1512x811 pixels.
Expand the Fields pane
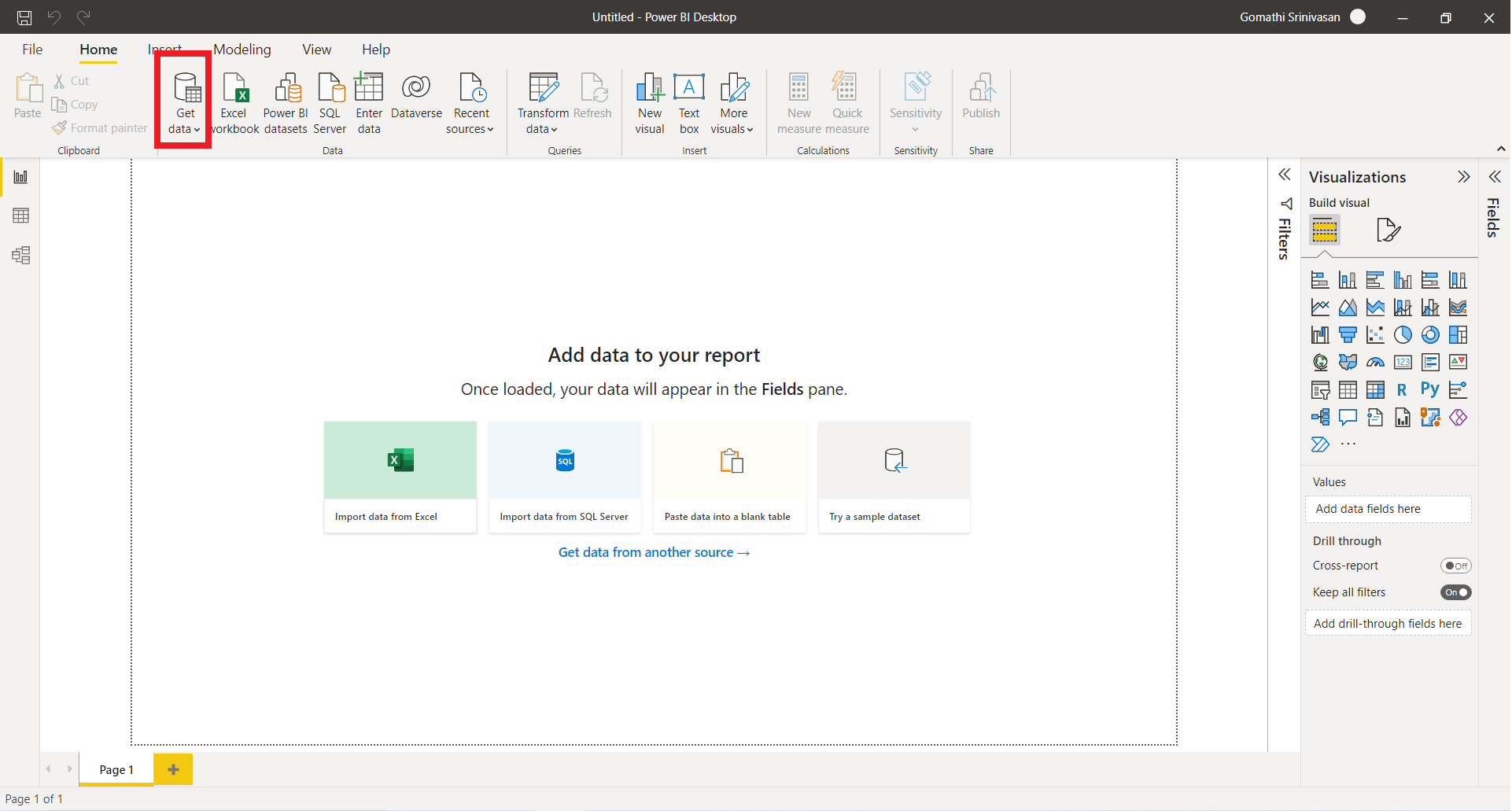pos(1495,177)
